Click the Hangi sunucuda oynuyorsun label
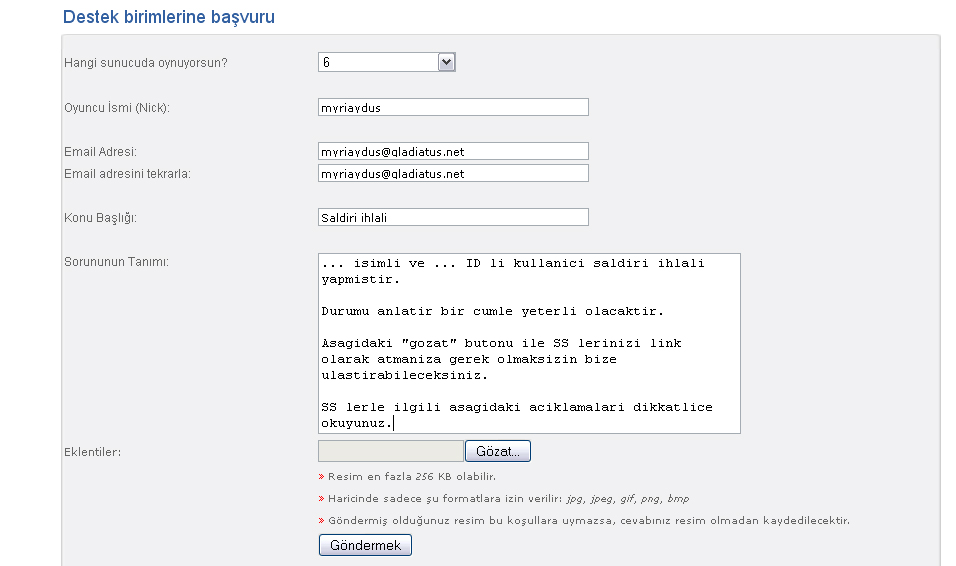 click(x=146, y=63)
